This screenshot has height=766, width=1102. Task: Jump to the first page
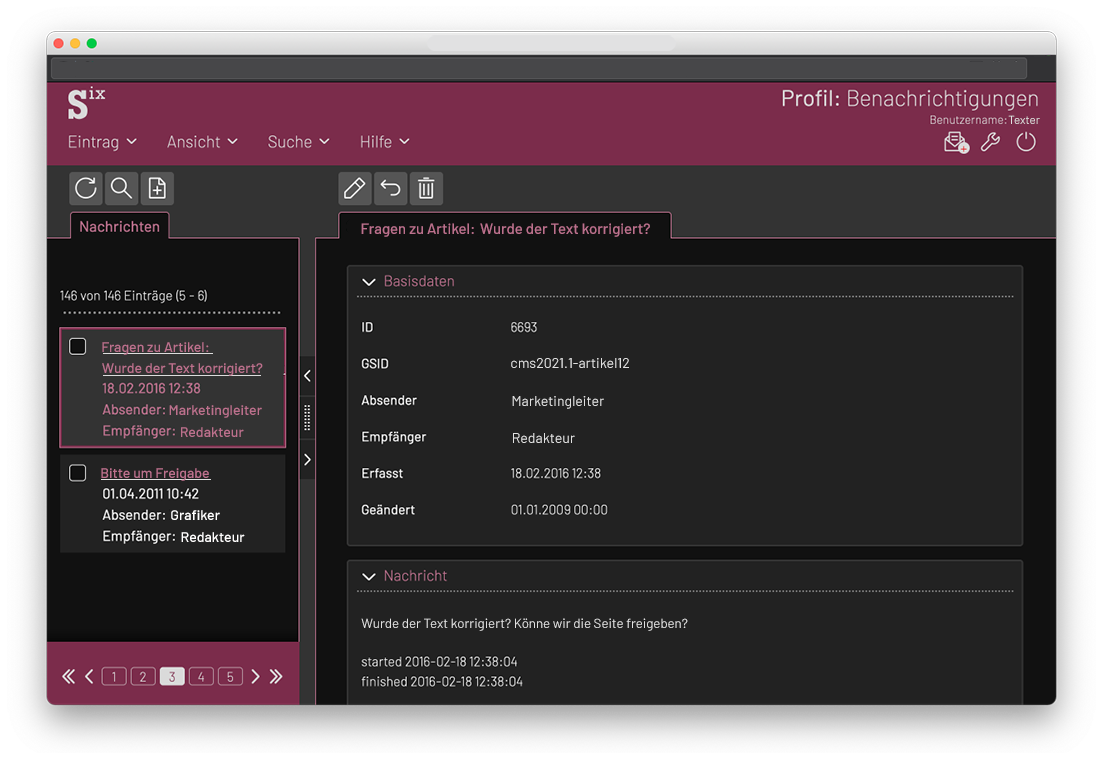point(68,676)
